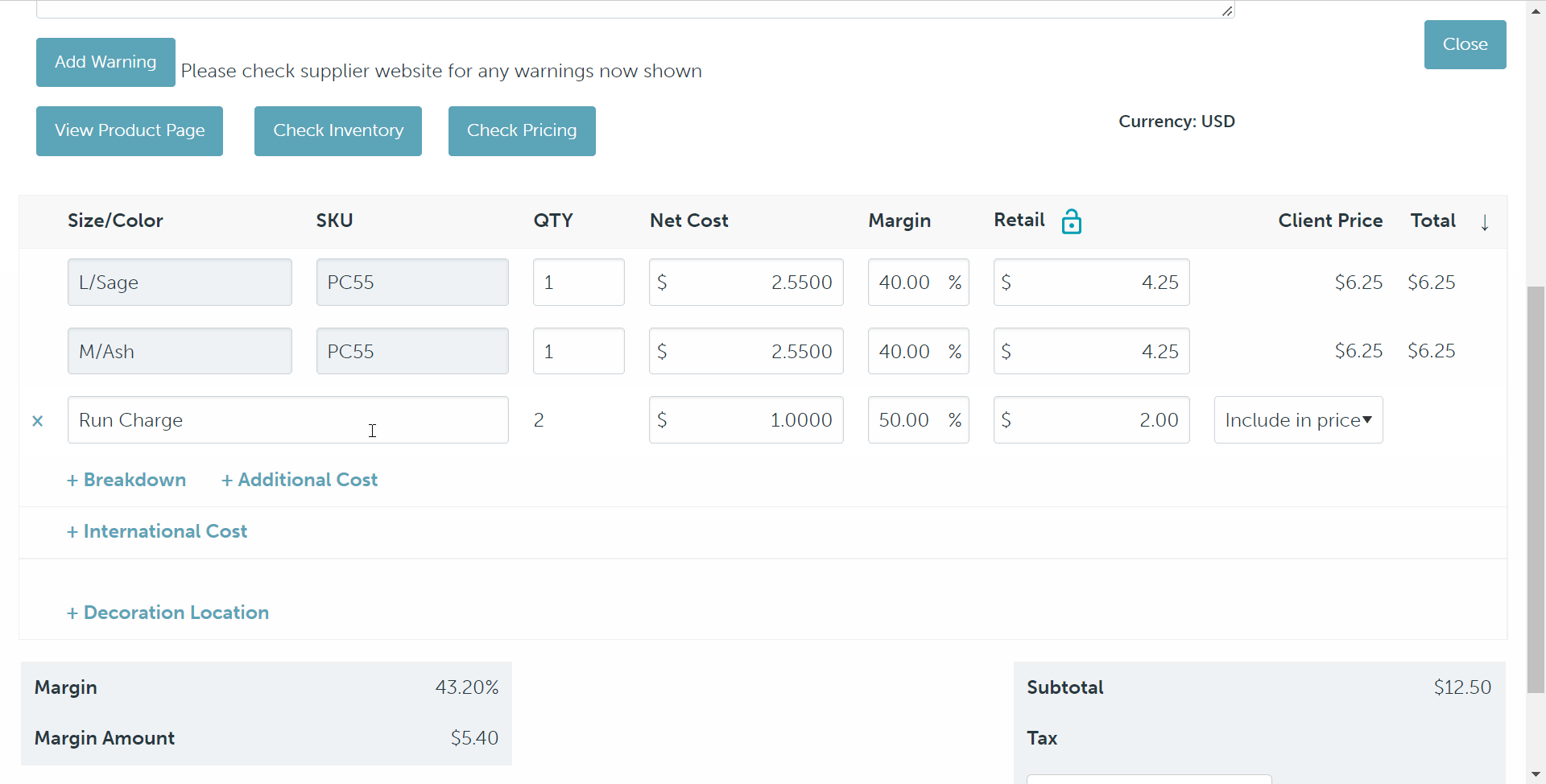Add an Additional Cost row
The height and width of the screenshot is (784, 1546).
[300, 480]
